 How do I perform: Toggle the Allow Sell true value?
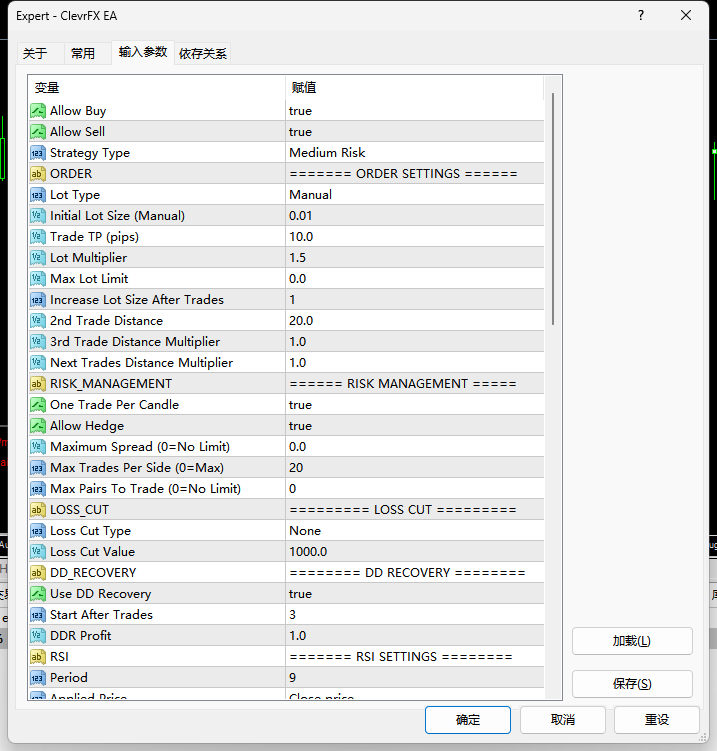coord(415,132)
